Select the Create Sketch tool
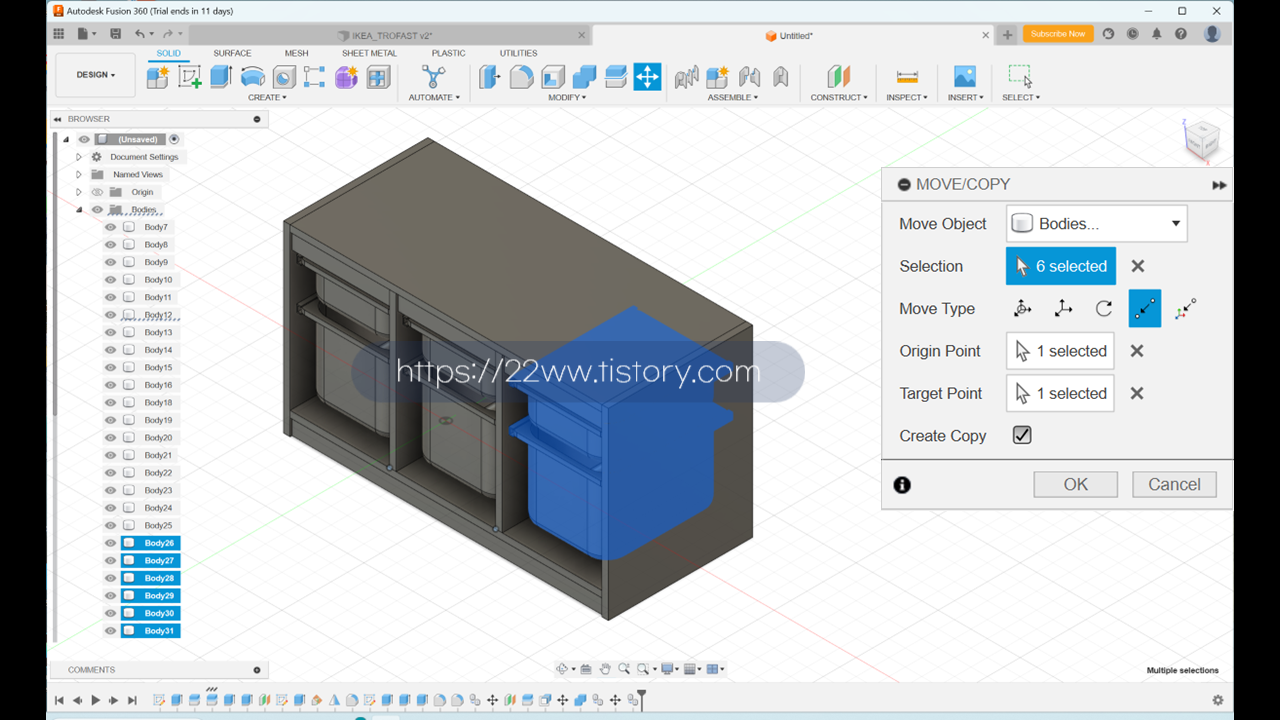Viewport: 1280px width, 720px height. (189, 77)
